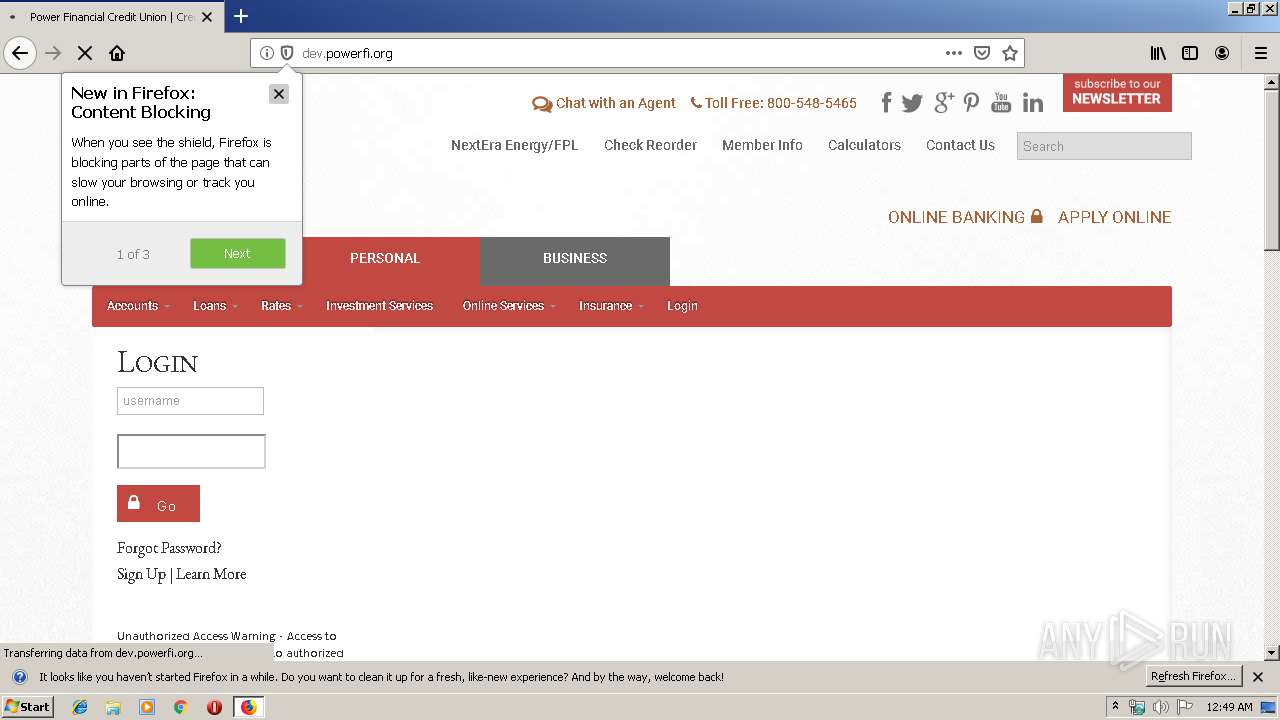Visit the LinkedIn icon

1033,102
